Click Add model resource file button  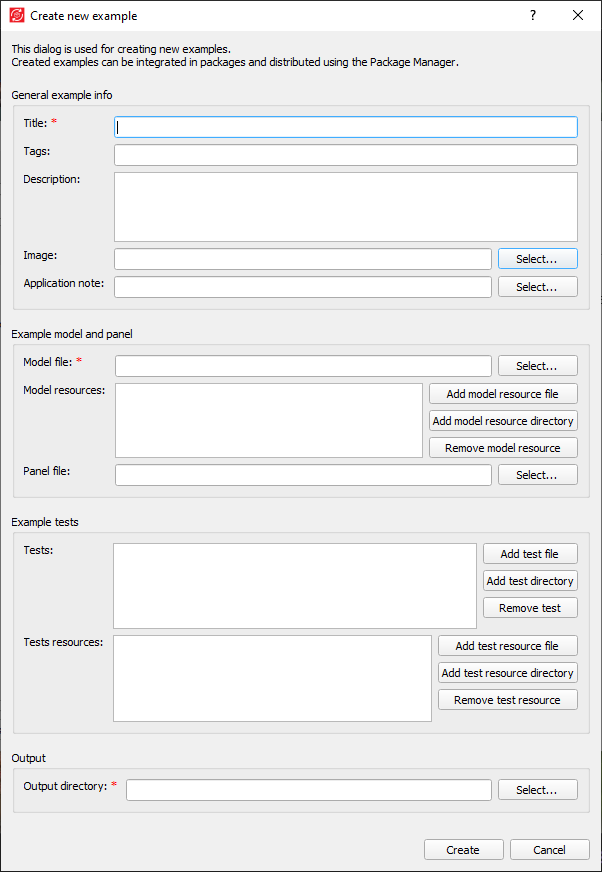(503, 394)
